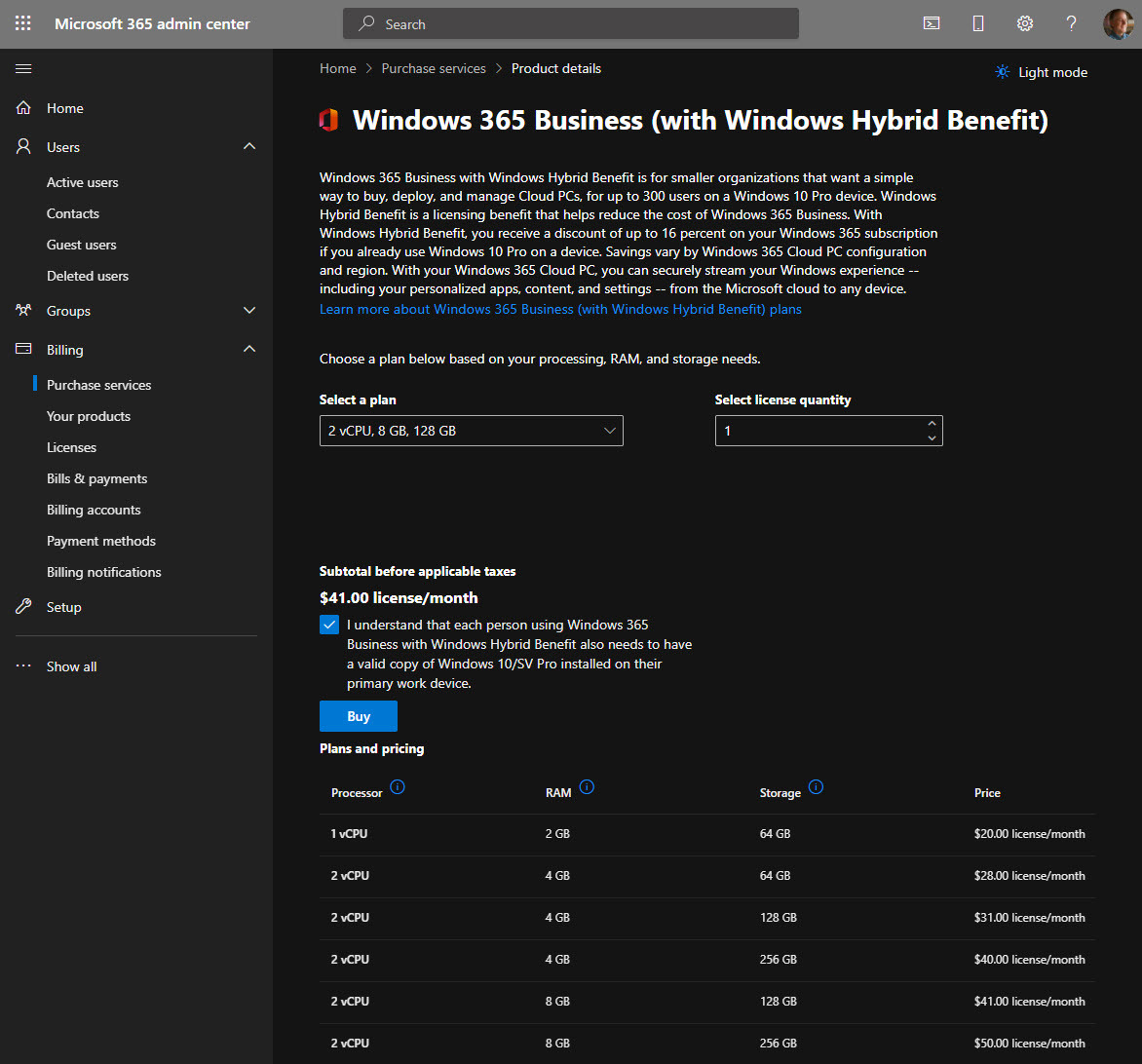Open the app launcher waffle icon
The image size is (1142, 1064).
click(x=23, y=23)
